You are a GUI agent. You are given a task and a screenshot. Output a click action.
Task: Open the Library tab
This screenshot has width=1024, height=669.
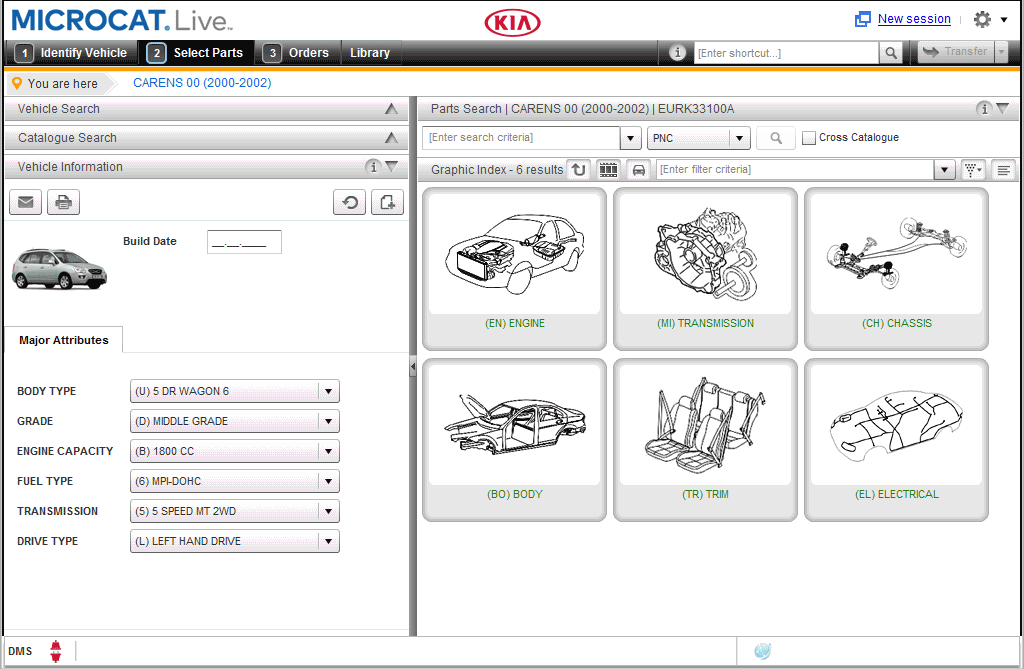click(370, 52)
